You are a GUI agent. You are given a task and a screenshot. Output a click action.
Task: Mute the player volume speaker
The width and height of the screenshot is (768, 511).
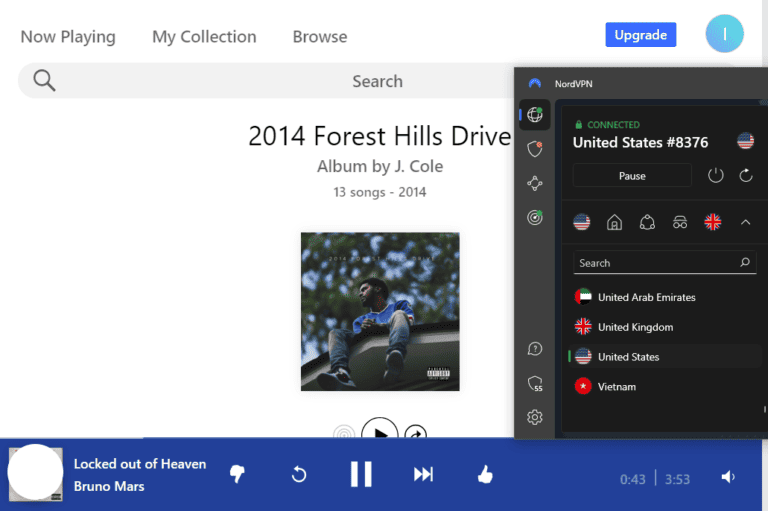click(728, 478)
